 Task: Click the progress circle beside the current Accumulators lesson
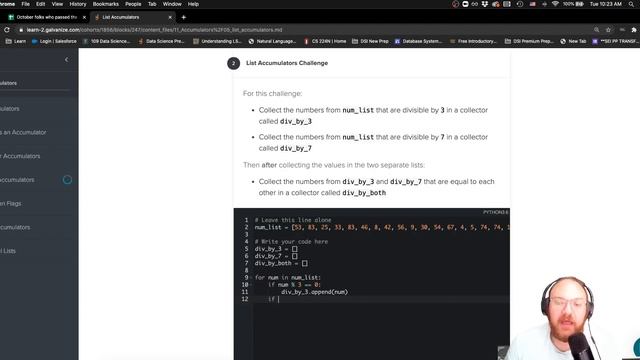[x=67, y=180]
